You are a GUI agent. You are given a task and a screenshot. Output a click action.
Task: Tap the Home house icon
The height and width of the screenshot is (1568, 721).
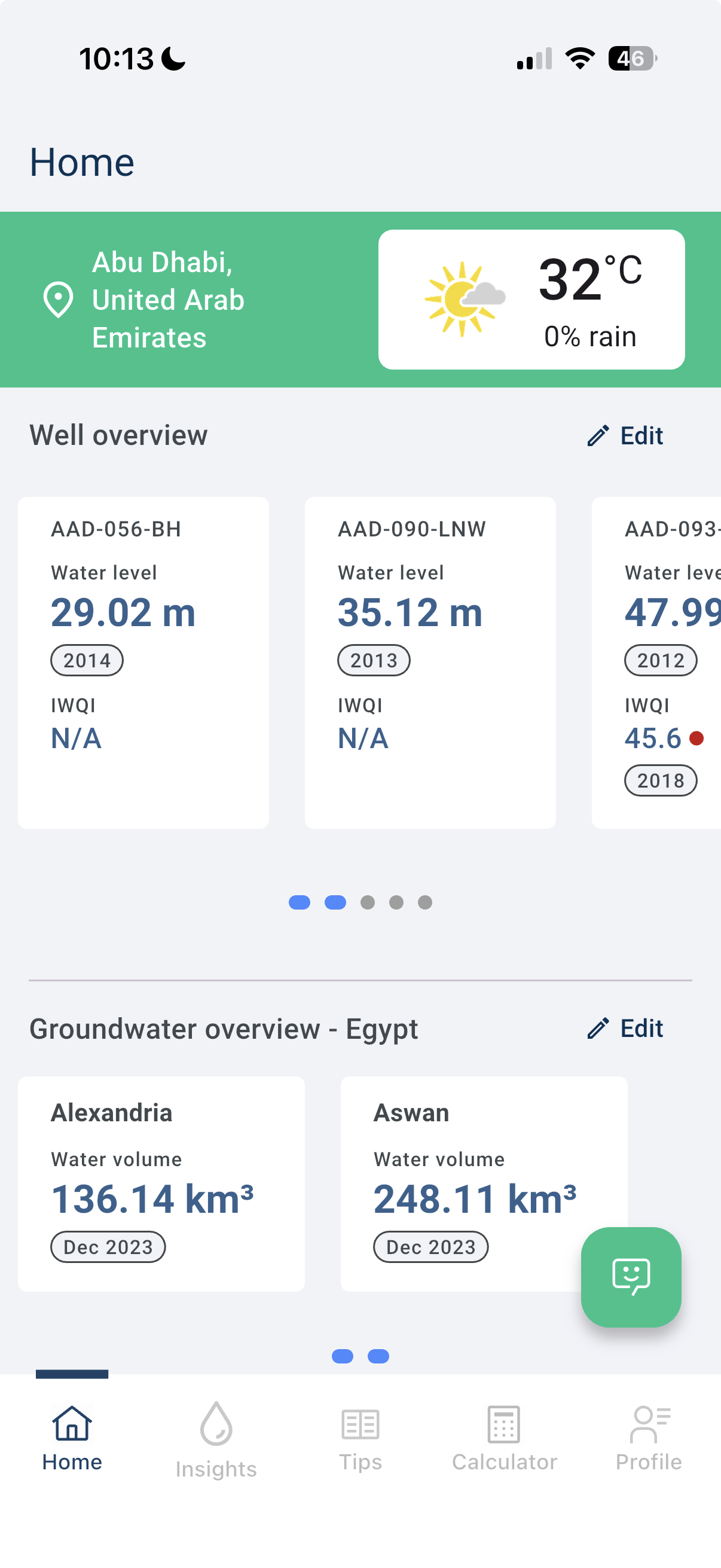tap(72, 1424)
